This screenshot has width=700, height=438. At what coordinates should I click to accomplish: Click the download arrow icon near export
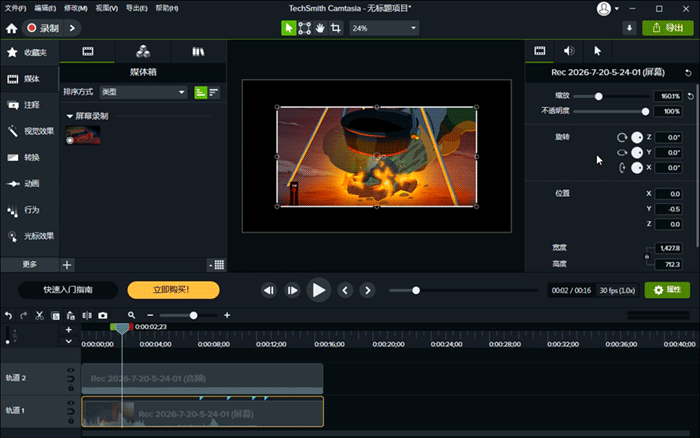point(629,28)
